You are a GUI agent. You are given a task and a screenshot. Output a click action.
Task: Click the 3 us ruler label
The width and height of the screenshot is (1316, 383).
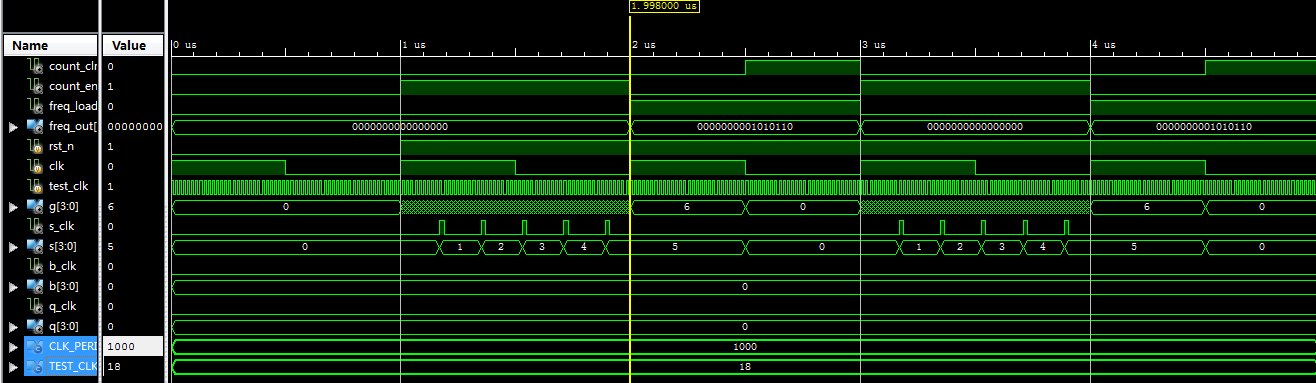pyautogui.click(x=874, y=45)
